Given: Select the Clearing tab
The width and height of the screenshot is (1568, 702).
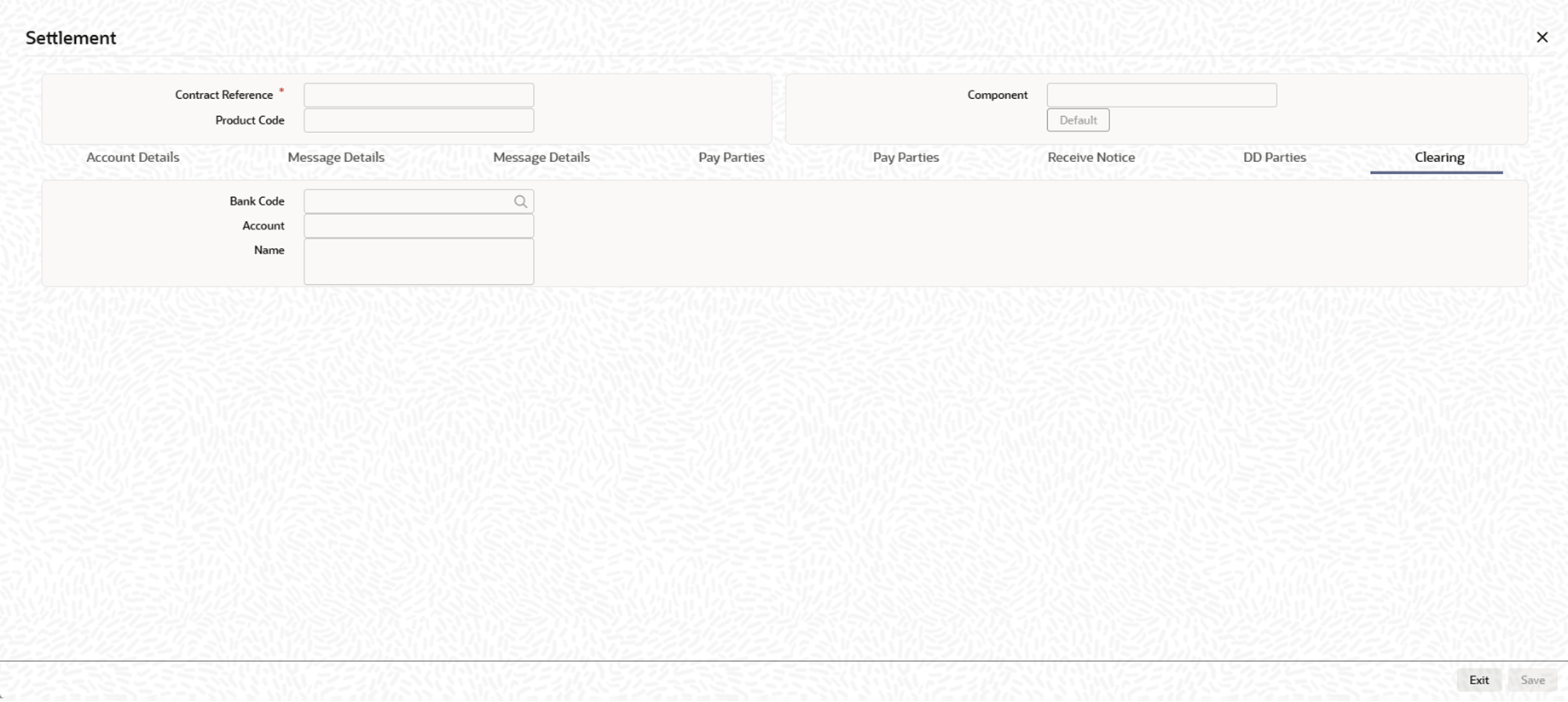Looking at the screenshot, I should pyautogui.click(x=1439, y=157).
